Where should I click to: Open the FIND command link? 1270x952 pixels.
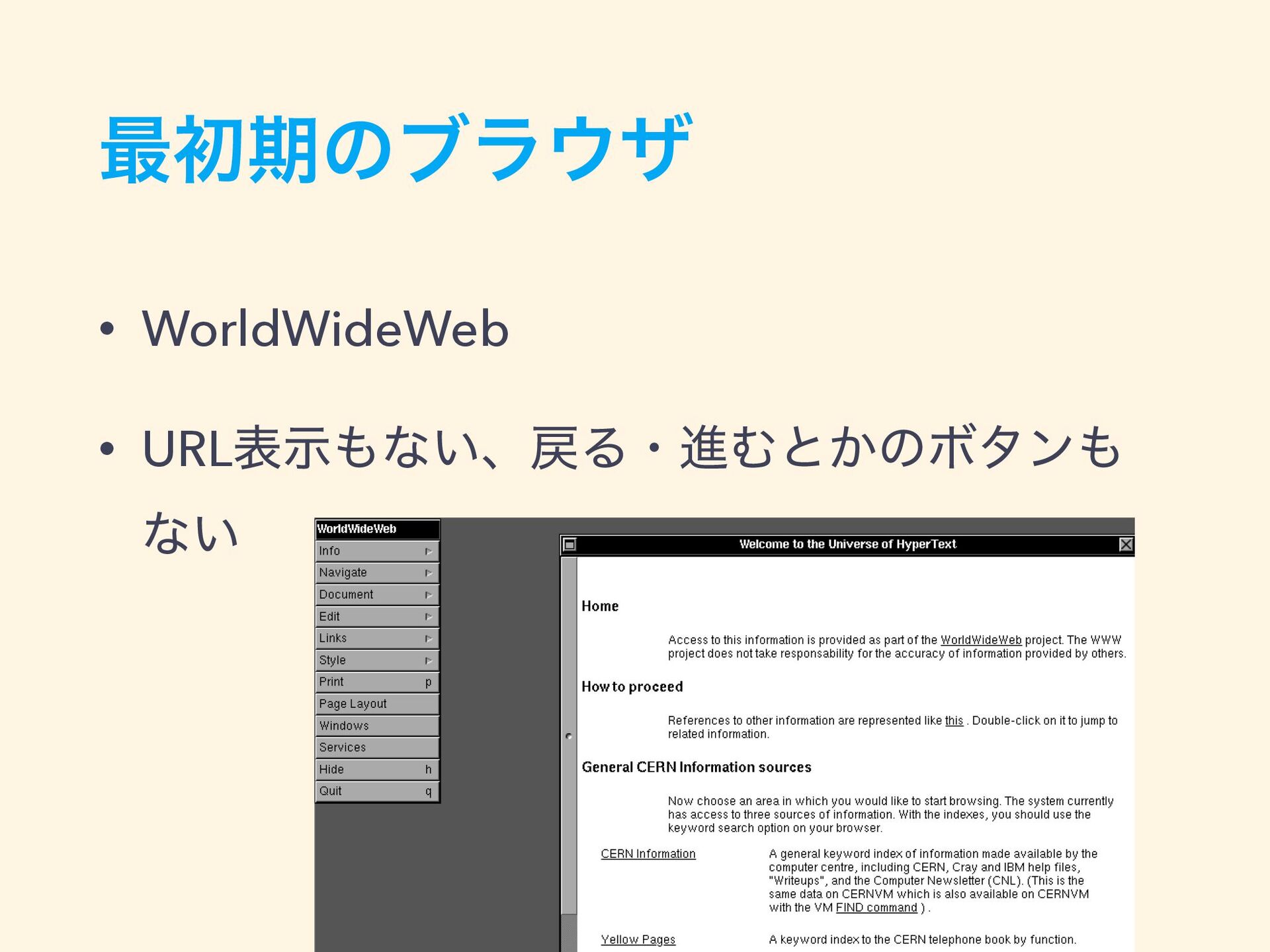(876, 908)
